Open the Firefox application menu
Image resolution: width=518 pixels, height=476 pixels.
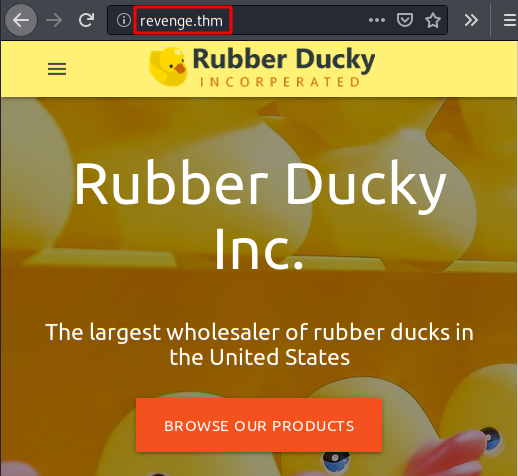pos(510,20)
